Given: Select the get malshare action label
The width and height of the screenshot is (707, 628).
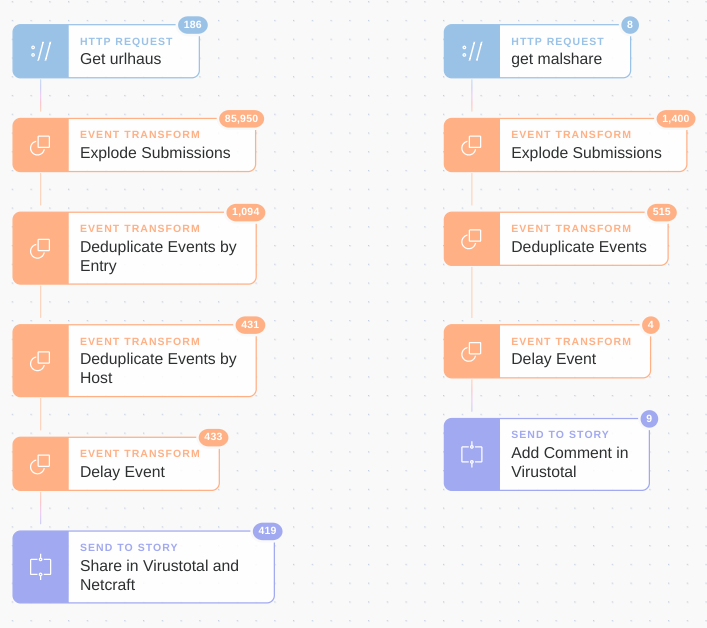Looking at the screenshot, I should click(556, 59).
